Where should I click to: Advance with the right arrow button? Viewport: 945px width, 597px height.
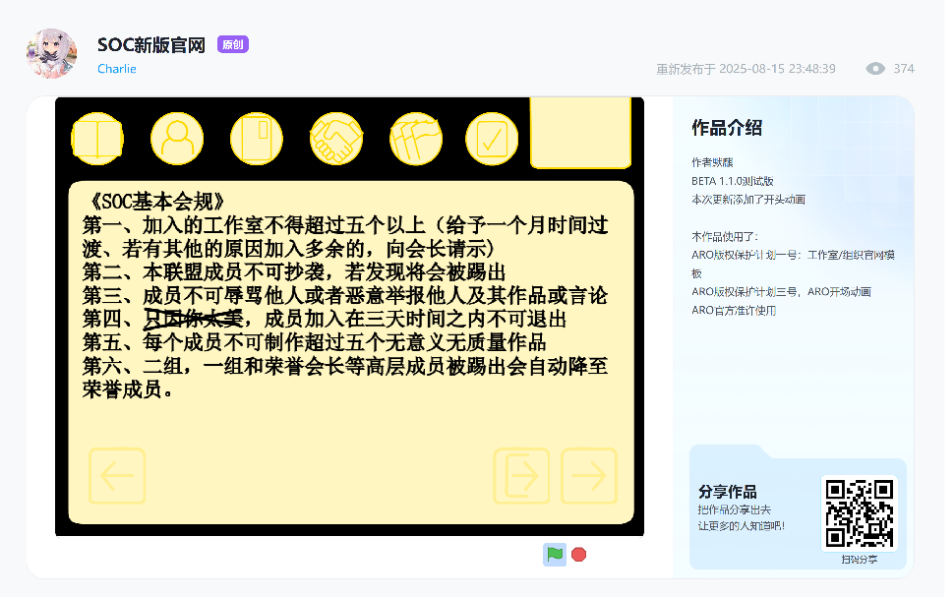click(589, 476)
